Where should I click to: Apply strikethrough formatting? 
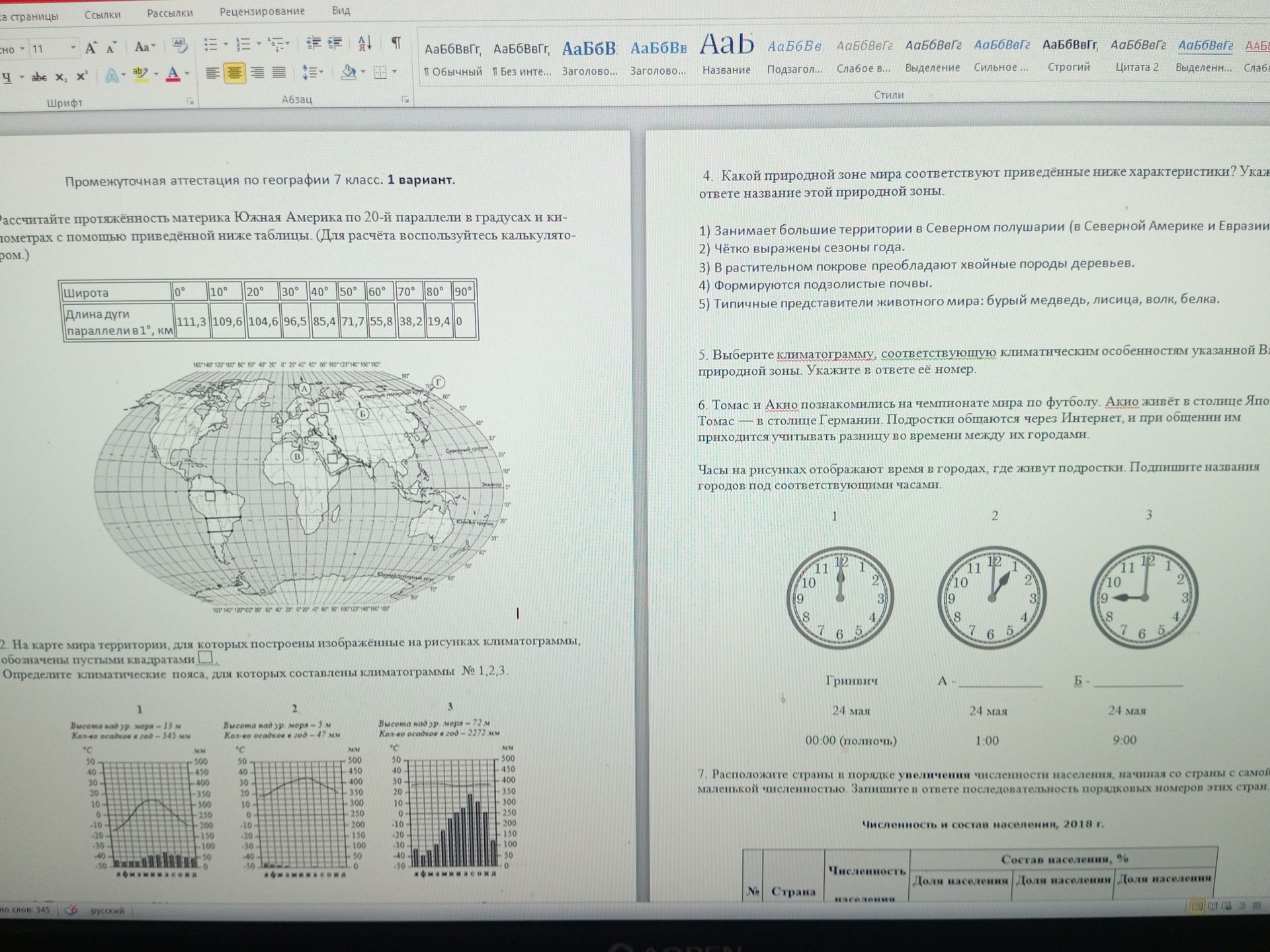click(x=39, y=77)
